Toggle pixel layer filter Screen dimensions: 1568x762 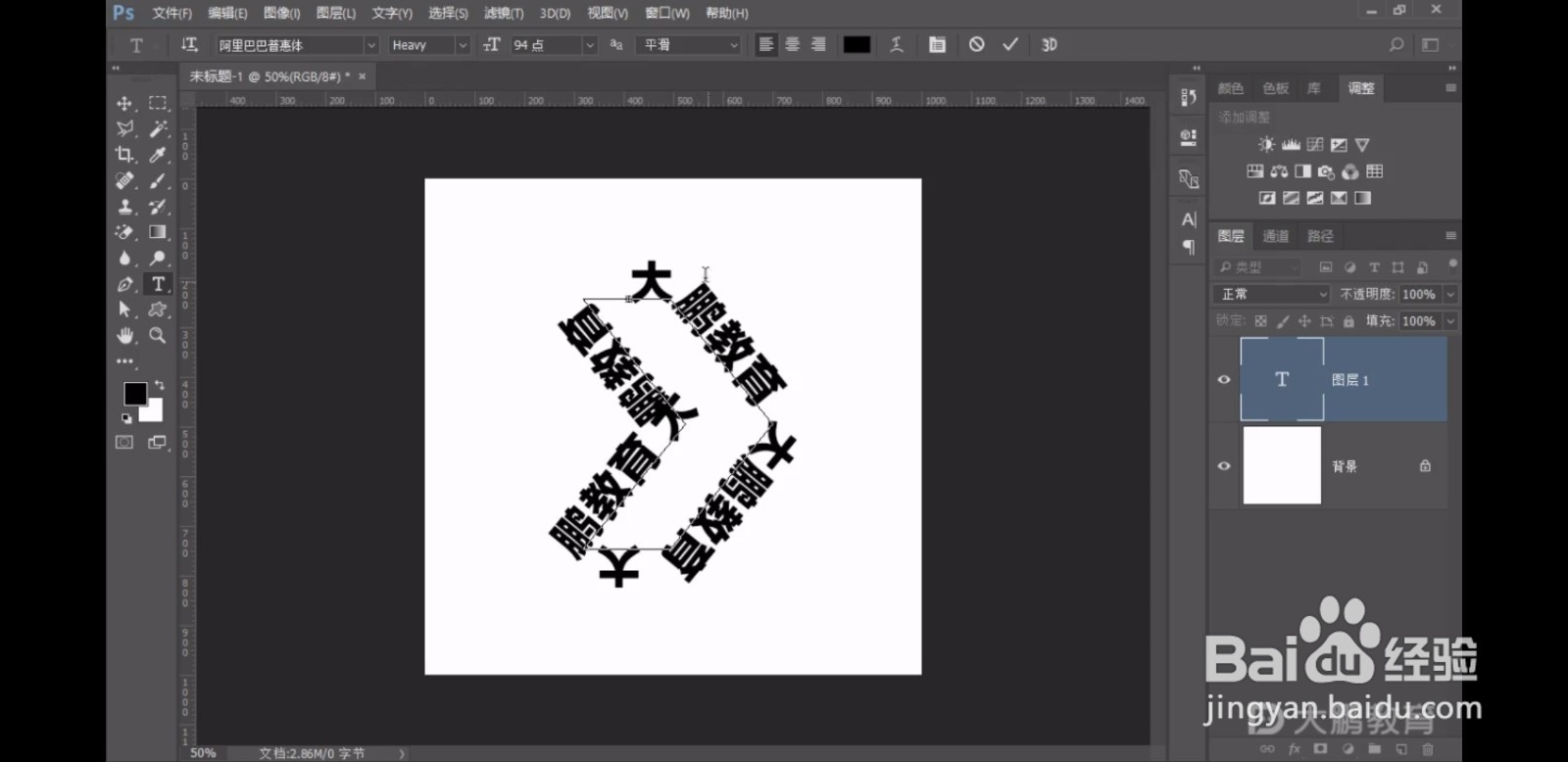click(1326, 267)
